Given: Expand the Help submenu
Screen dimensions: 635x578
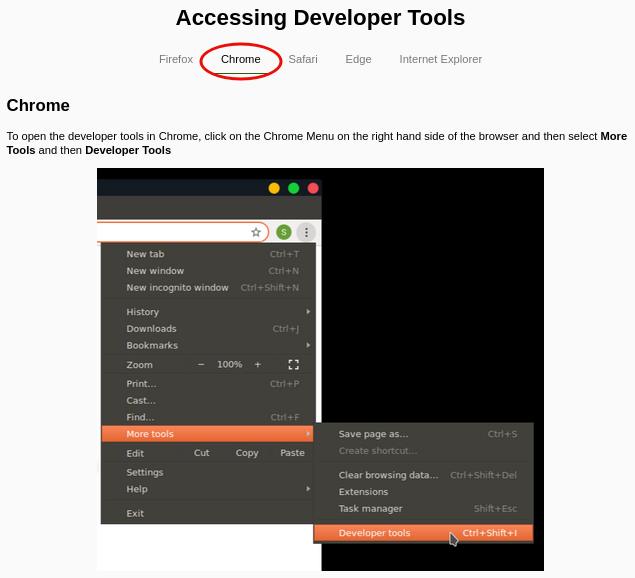Looking at the screenshot, I should tap(209, 489).
